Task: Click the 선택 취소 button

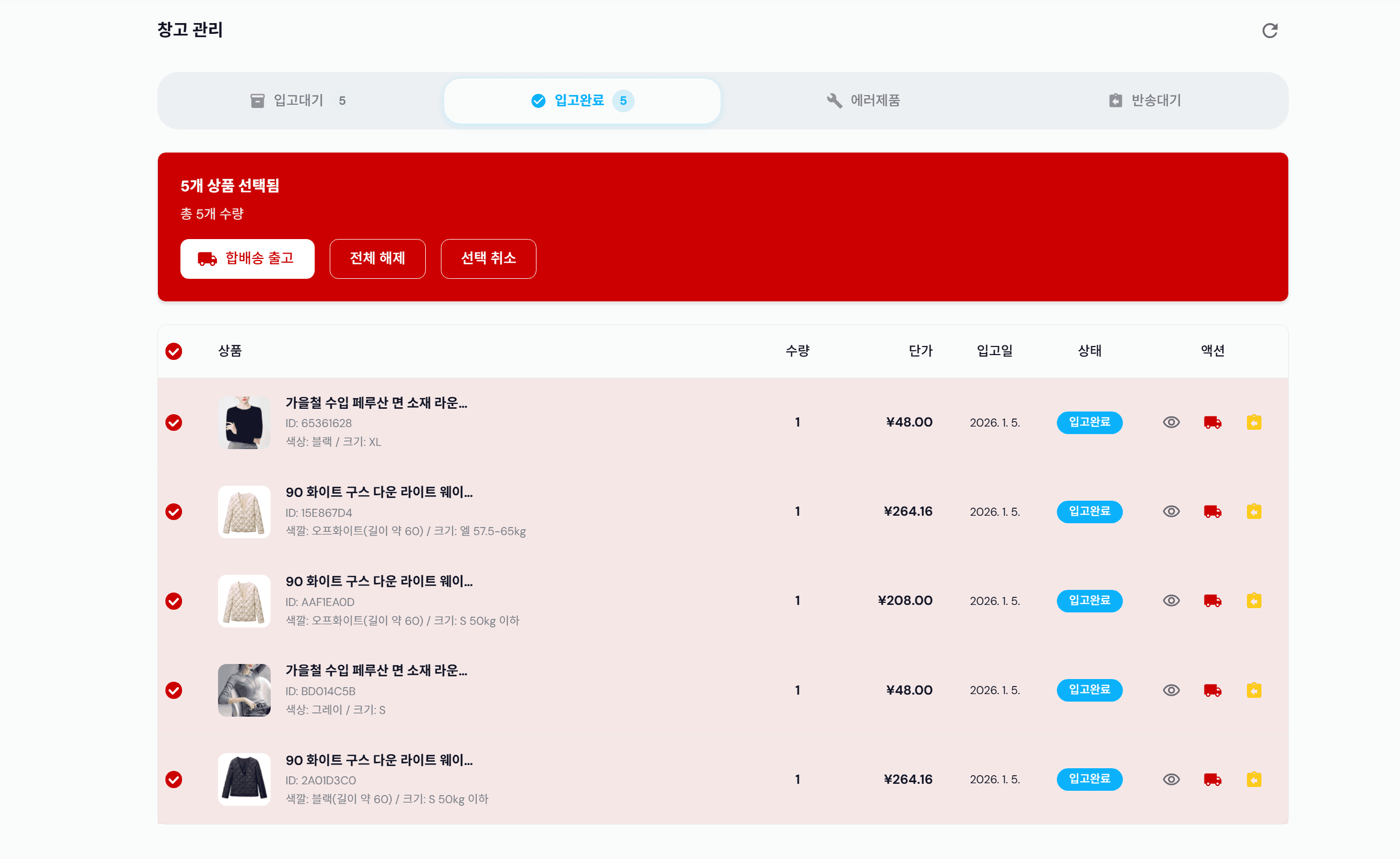Action: [488, 258]
